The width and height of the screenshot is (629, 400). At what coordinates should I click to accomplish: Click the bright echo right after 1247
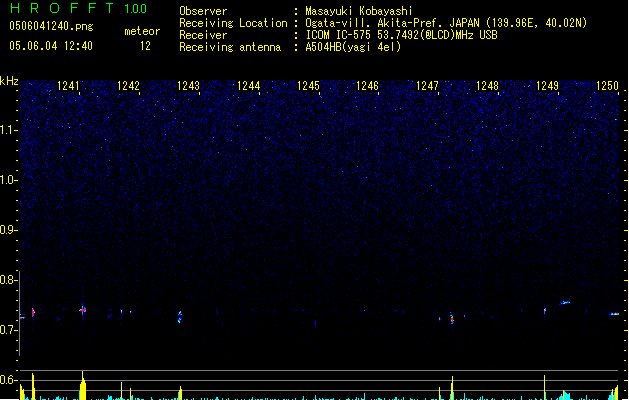point(452,319)
